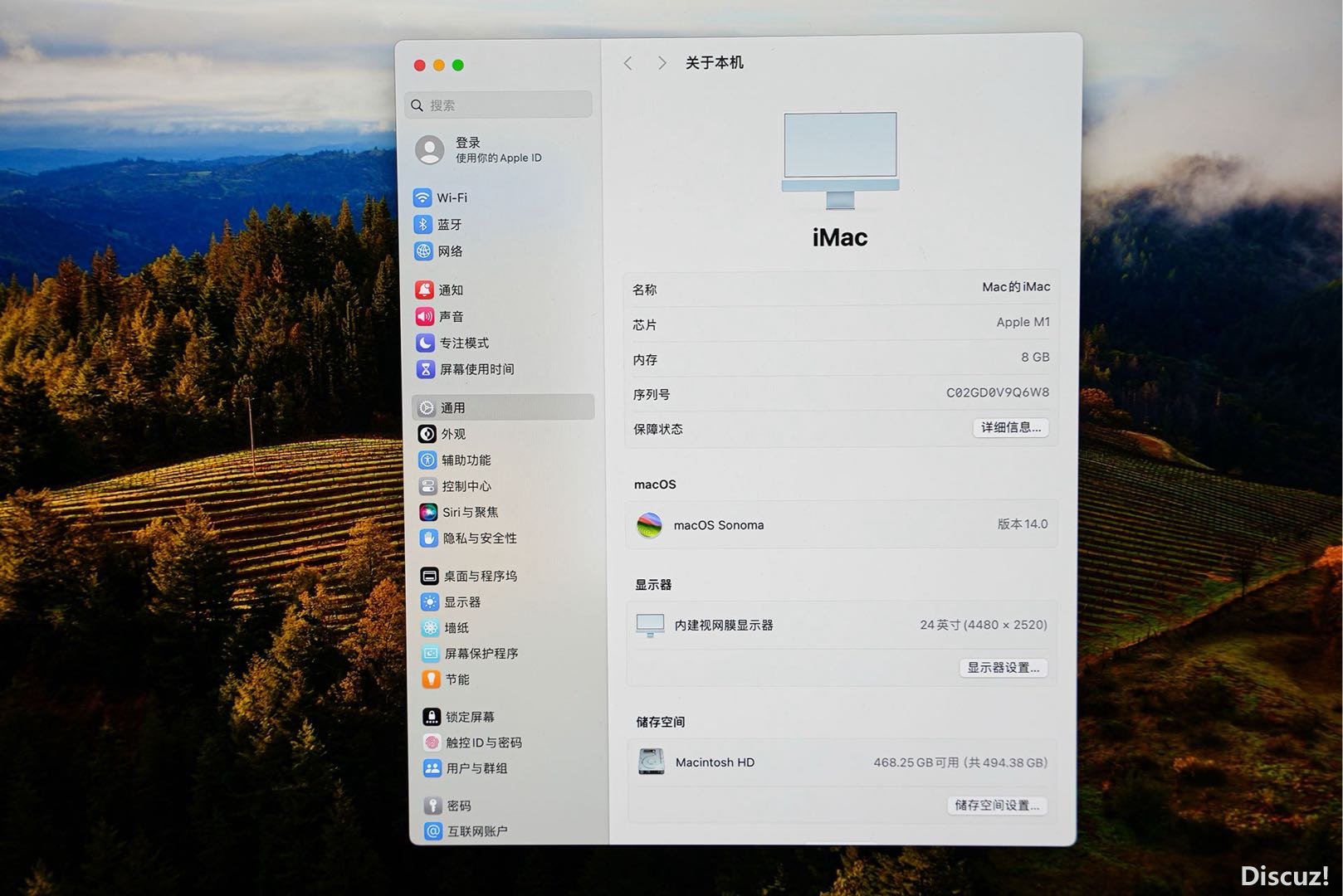Click the built-in display monitor icon
1343x896 pixels.
click(x=650, y=625)
